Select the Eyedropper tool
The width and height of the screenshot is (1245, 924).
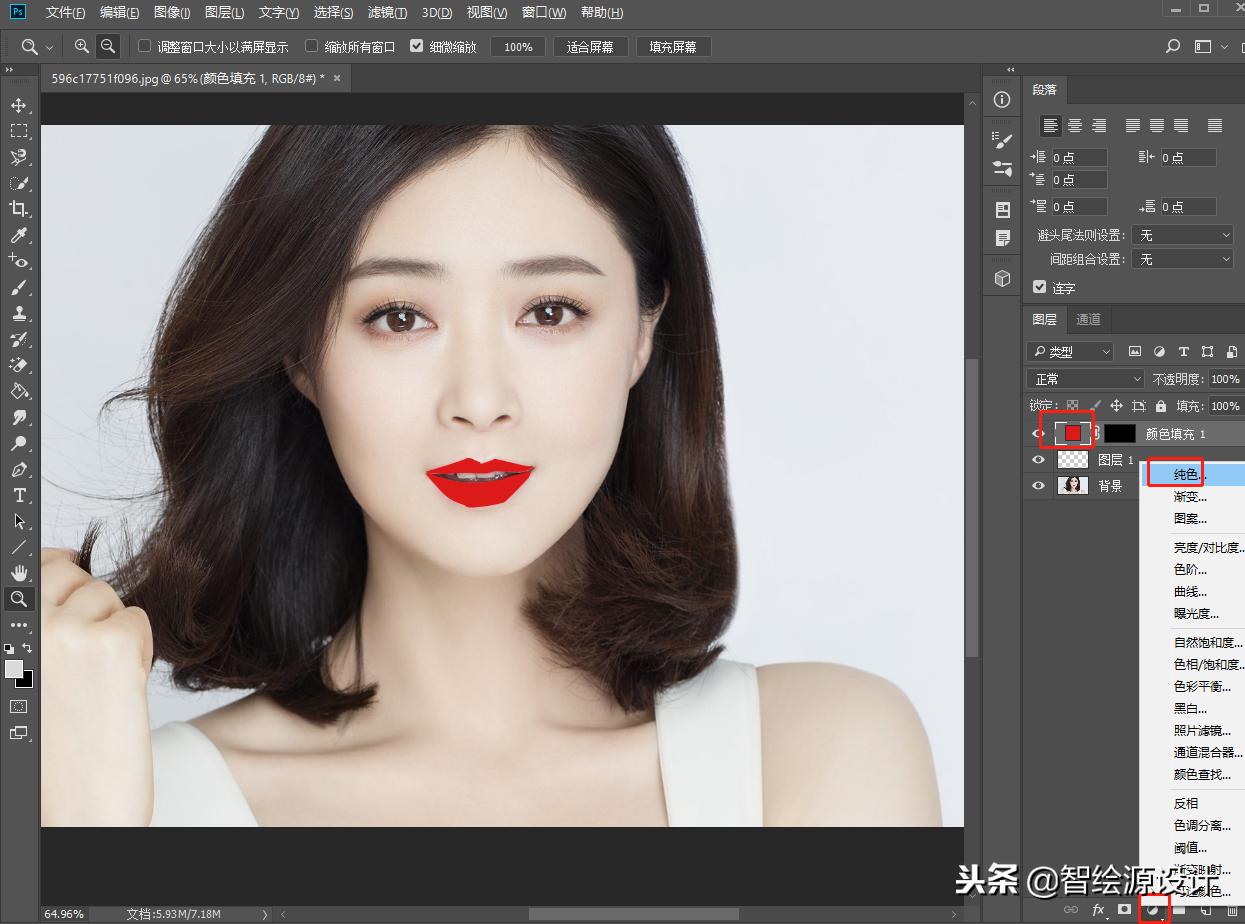coord(21,235)
